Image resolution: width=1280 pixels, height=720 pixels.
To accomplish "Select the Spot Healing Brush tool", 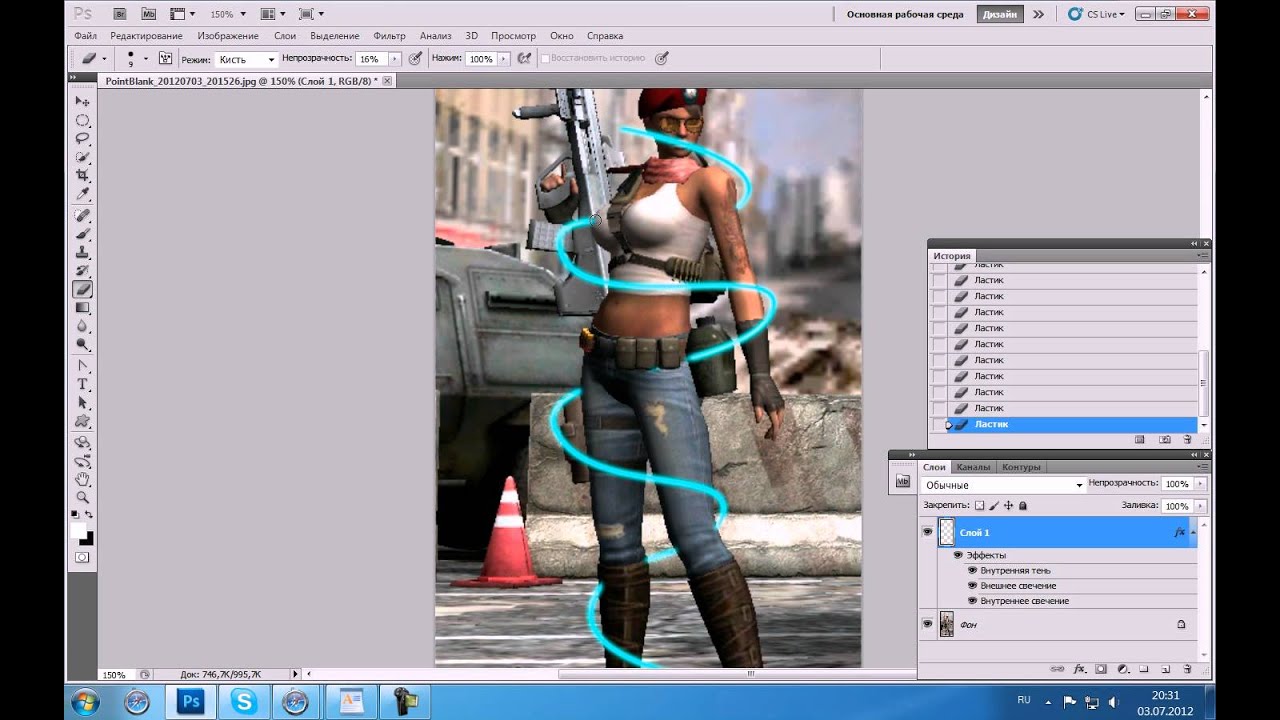I will 83,215.
